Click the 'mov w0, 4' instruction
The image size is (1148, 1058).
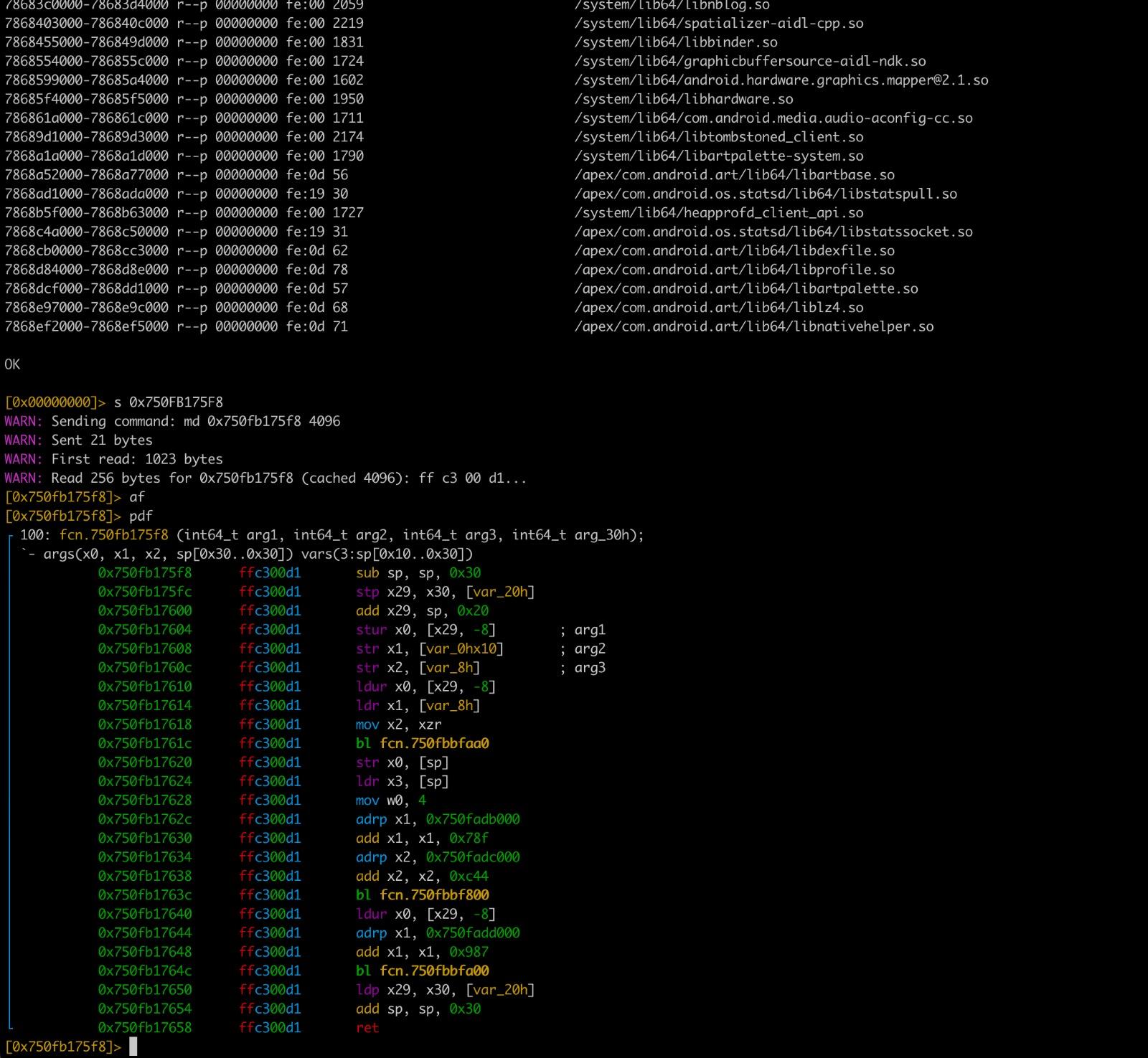coord(390,800)
